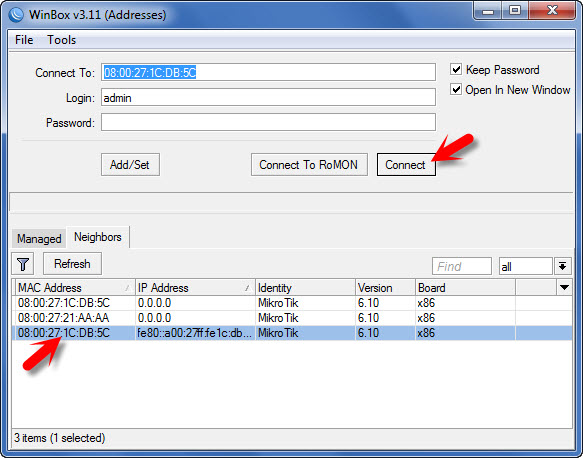Click the Connect button
583x458 pixels.
click(x=406, y=165)
